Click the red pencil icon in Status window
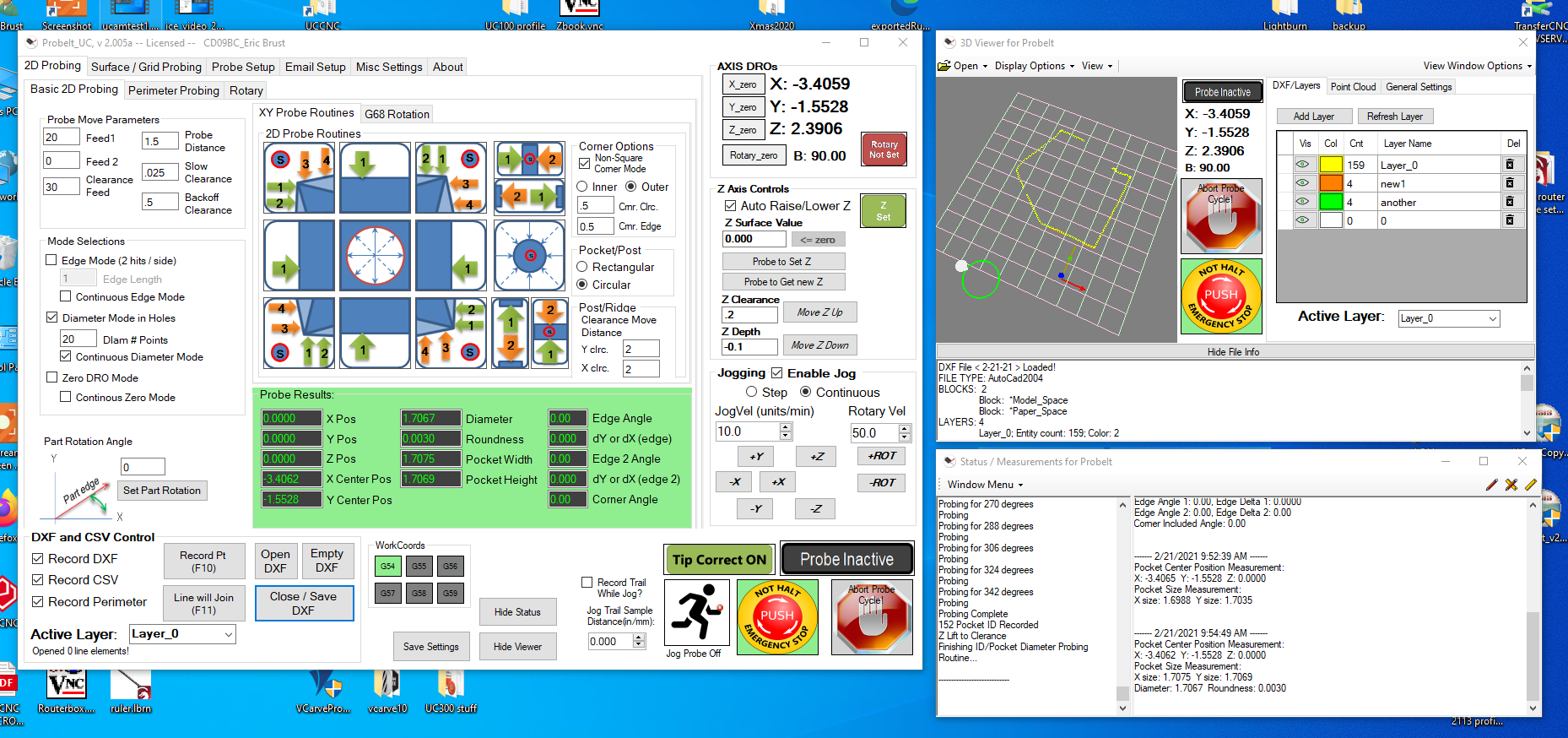 tap(1491, 485)
